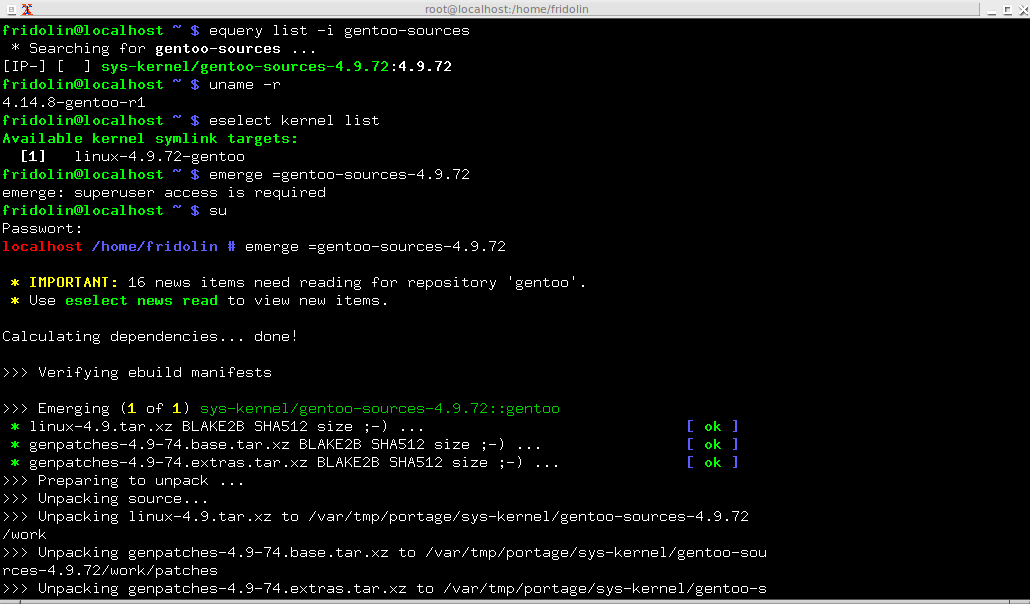Click the command 'equery list -i gentoo-sources'
Screen dimensions: 1030x604
(339, 30)
